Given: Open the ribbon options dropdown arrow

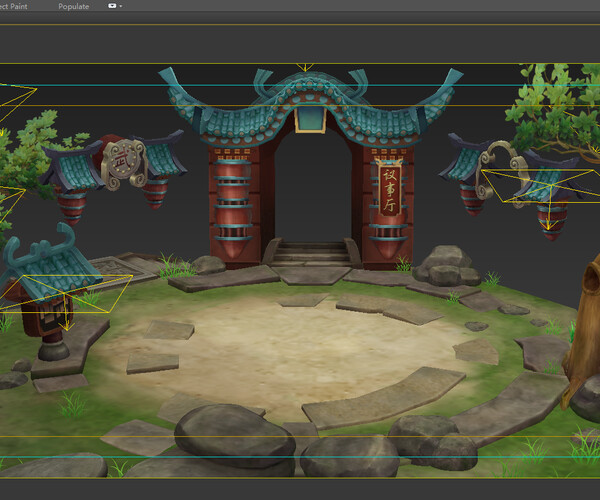Looking at the screenshot, I should pos(121,6).
